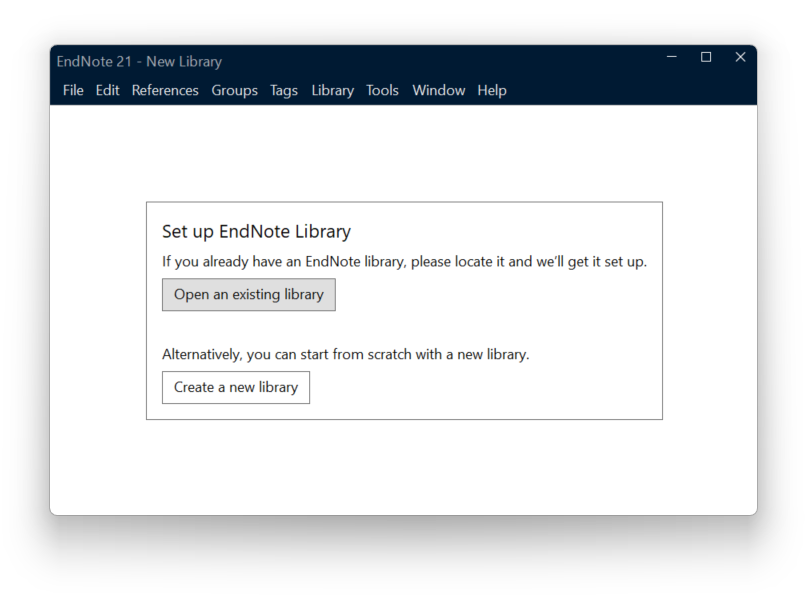
Task: Maximize the EndNote window
Action: coord(705,57)
